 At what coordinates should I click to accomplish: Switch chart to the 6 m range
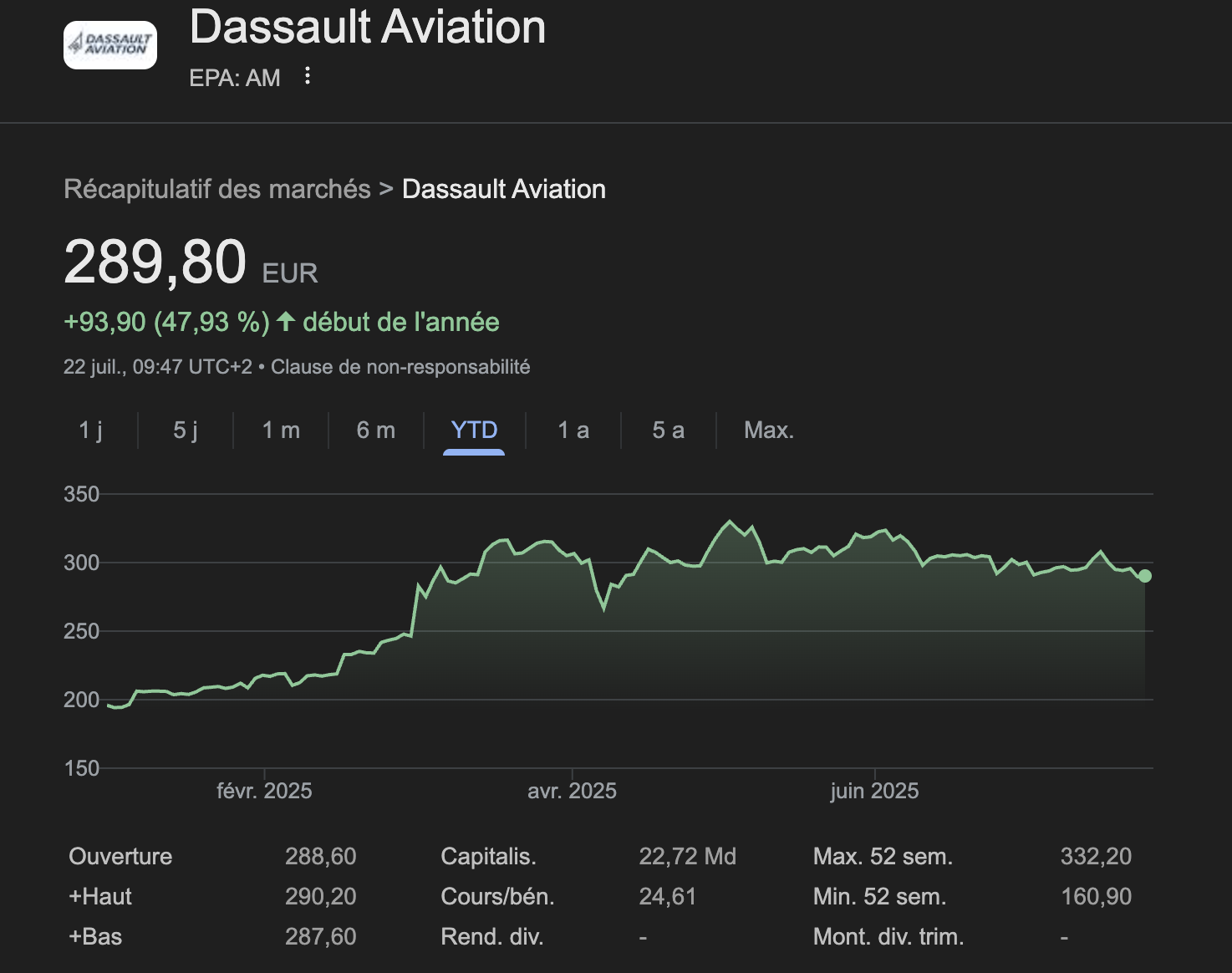tap(376, 430)
